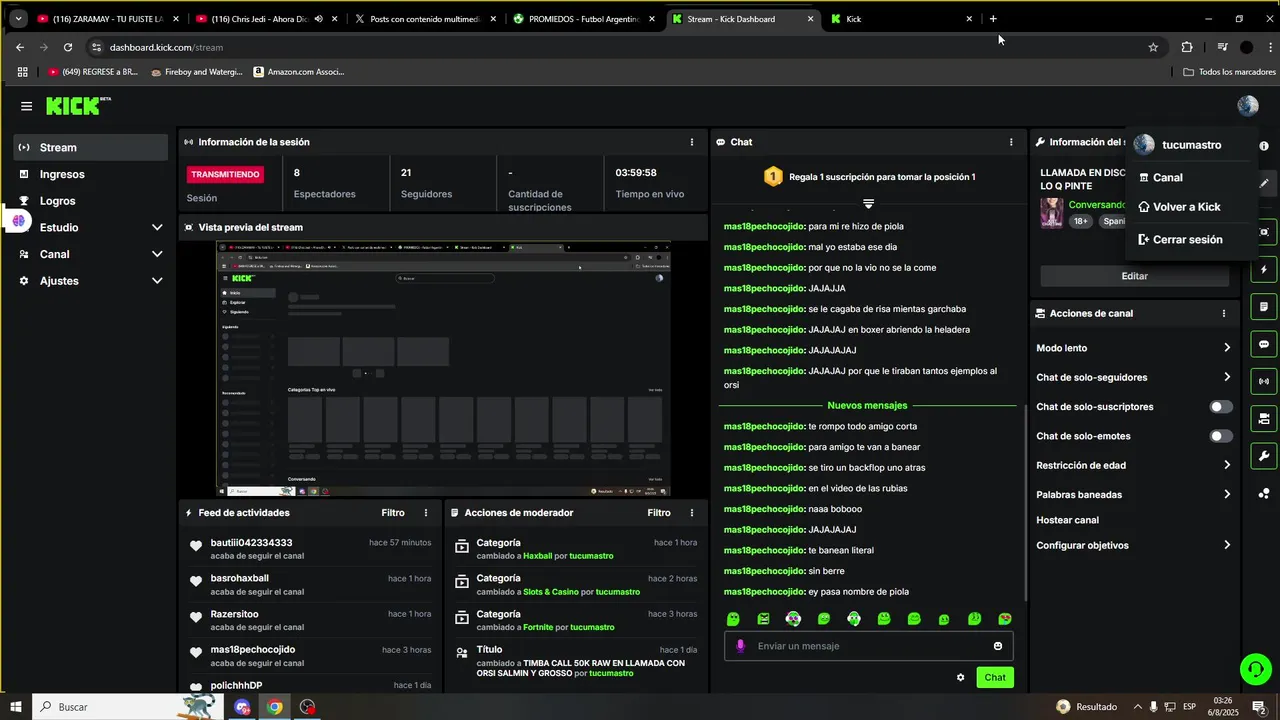
Task: Select Stream in the sidebar
Action: [91, 147]
